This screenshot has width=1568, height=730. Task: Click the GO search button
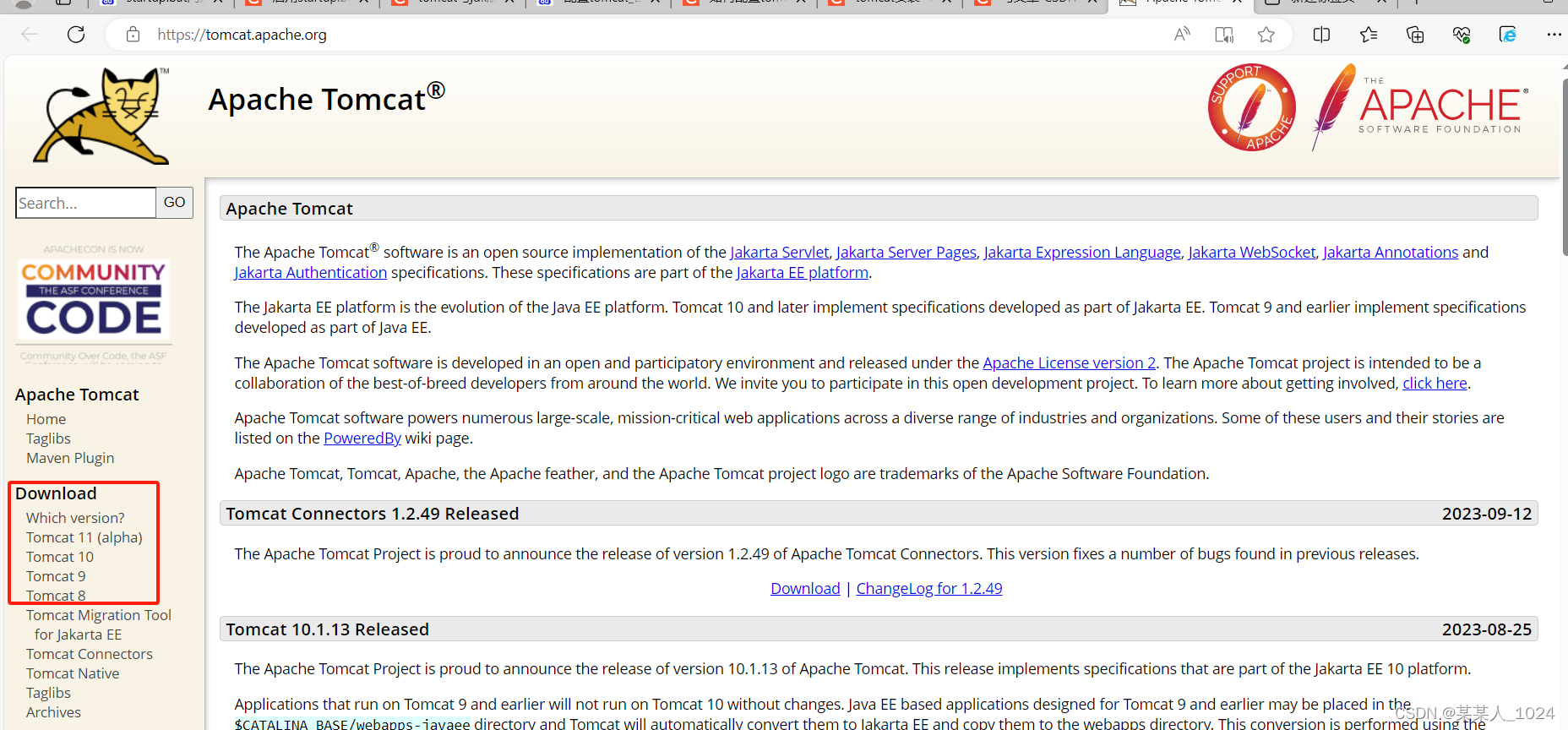pyautogui.click(x=175, y=203)
